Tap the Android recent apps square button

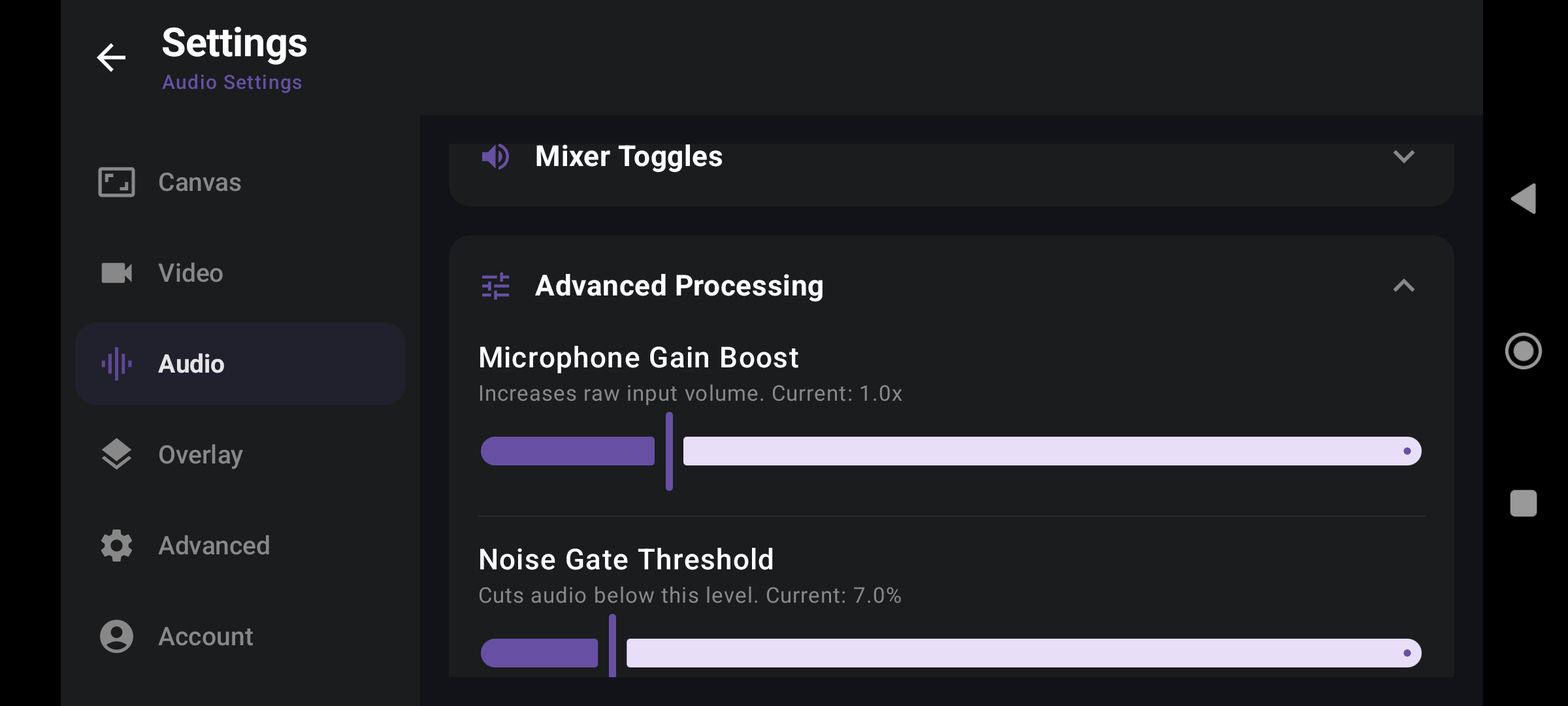point(1523,503)
